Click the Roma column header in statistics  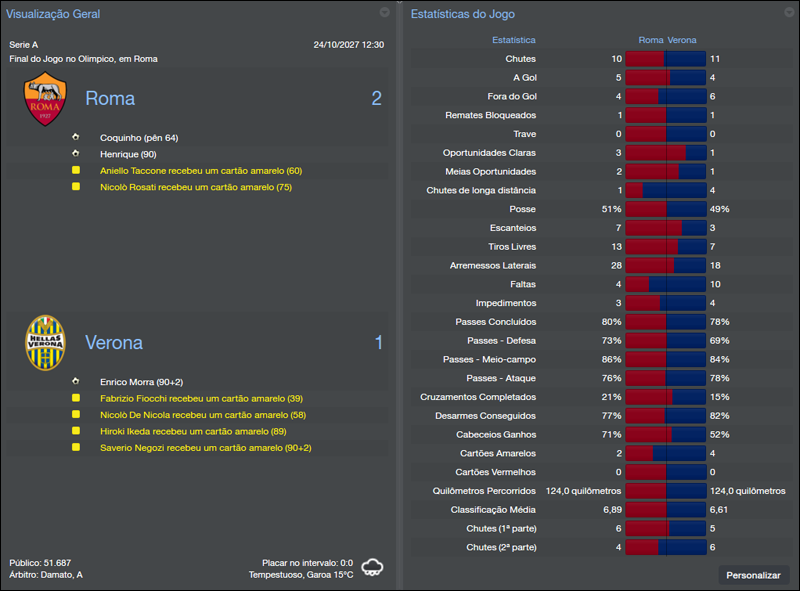pyautogui.click(x=651, y=40)
